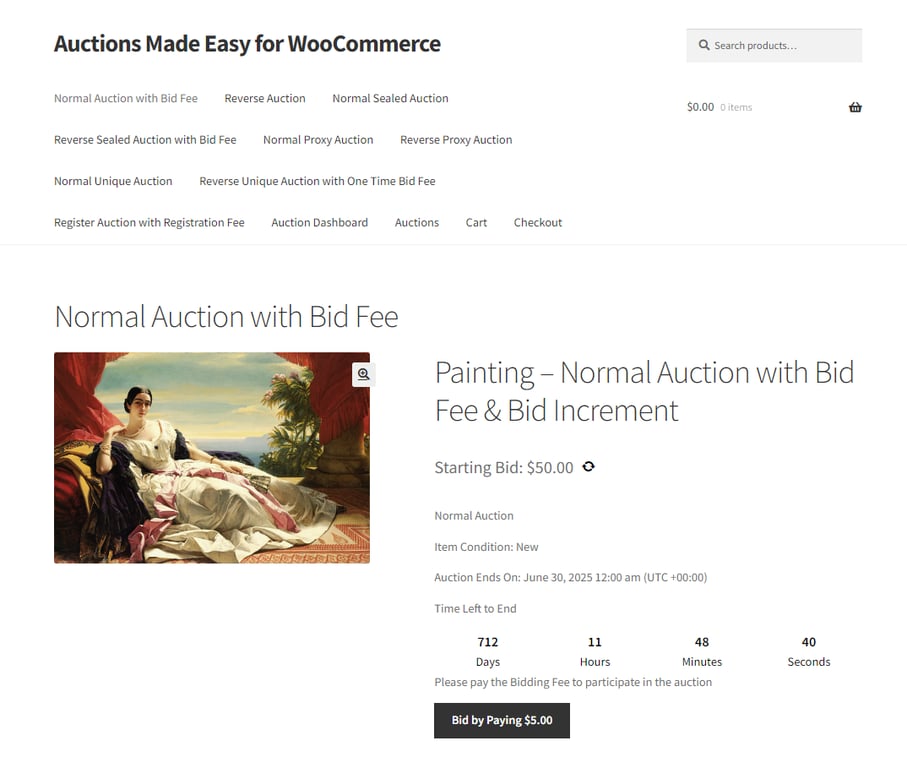Screen dimensions: 907x768
Task: Go to the Auction Dashboard
Action: pyautogui.click(x=319, y=222)
